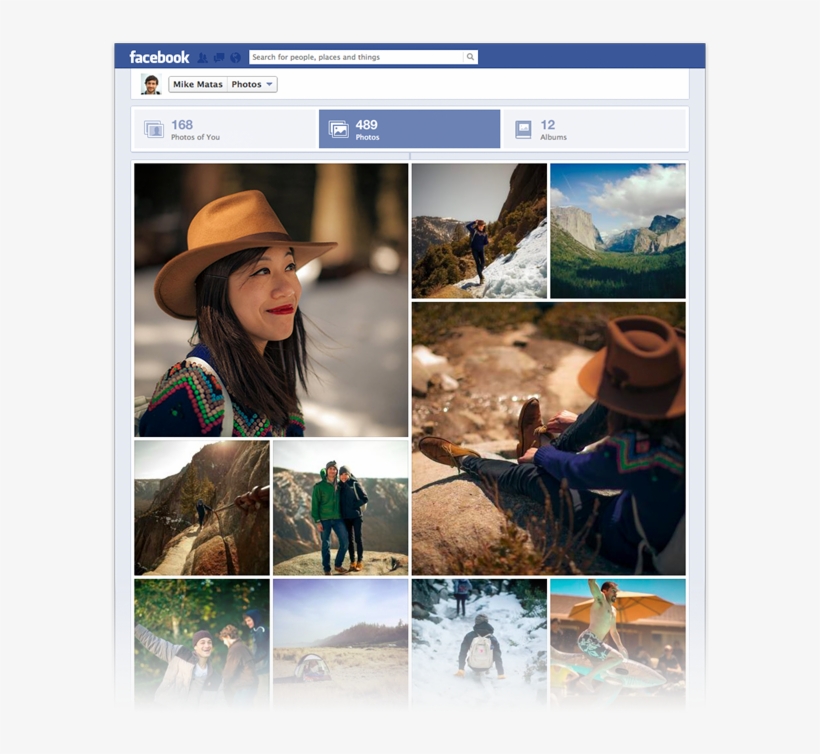The height and width of the screenshot is (754, 820).
Task: Open friend requests icon
Action: (x=203, y=58)
